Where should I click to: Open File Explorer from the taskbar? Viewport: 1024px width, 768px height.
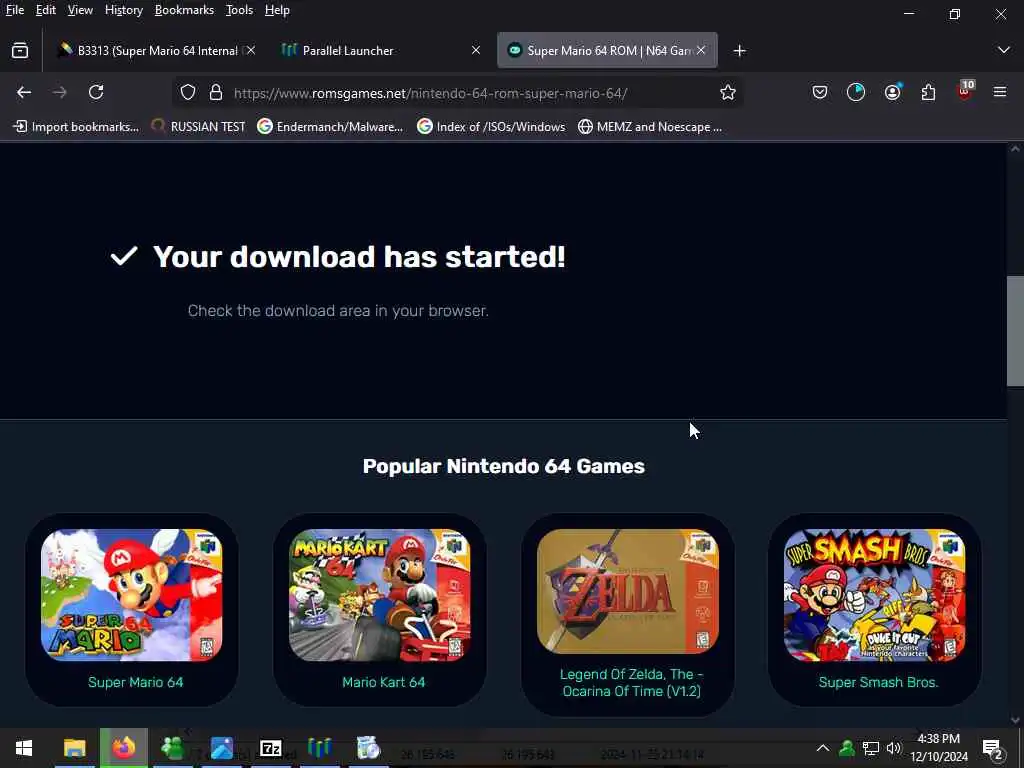[74, 748]
